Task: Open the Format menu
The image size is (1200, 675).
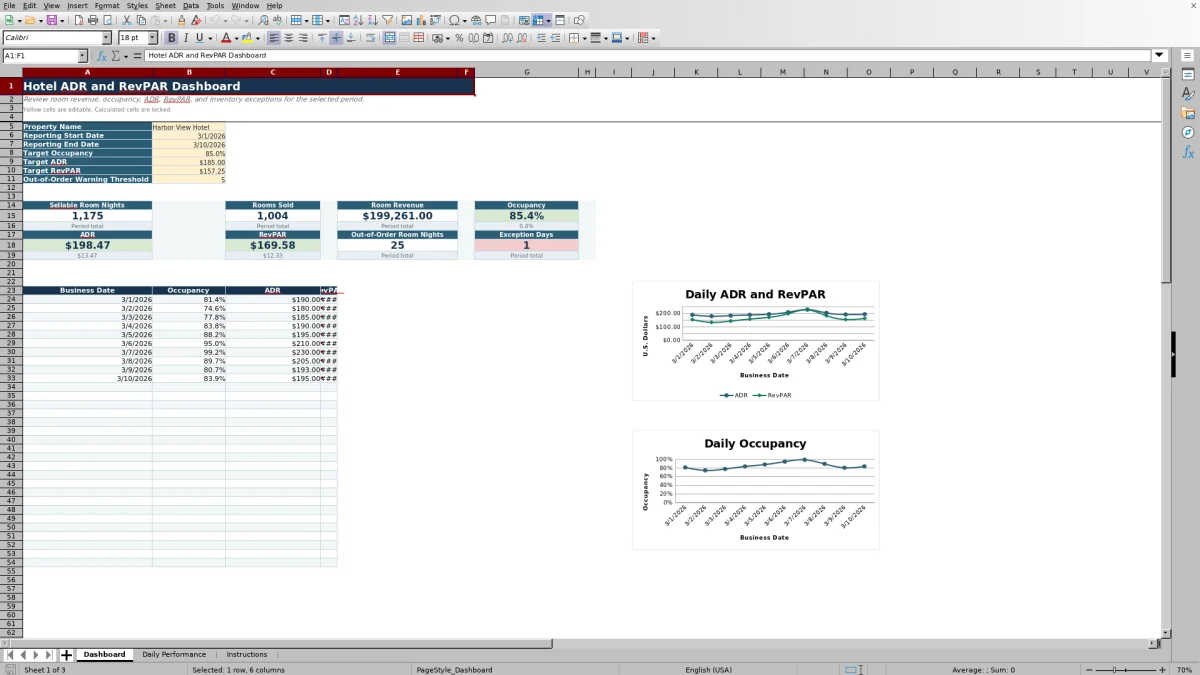Action: coord(107,5)
